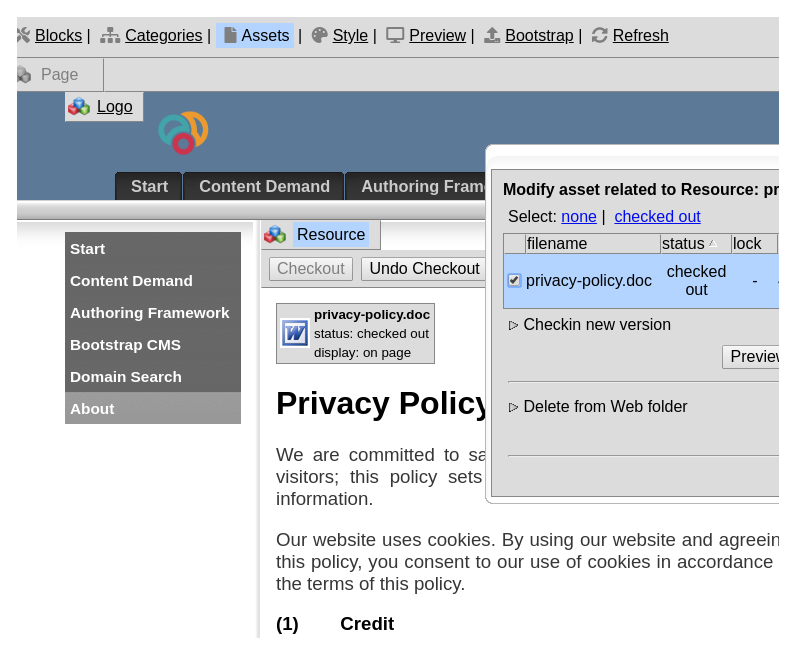Click the Categories hierarchy icon

click(110, 35)
